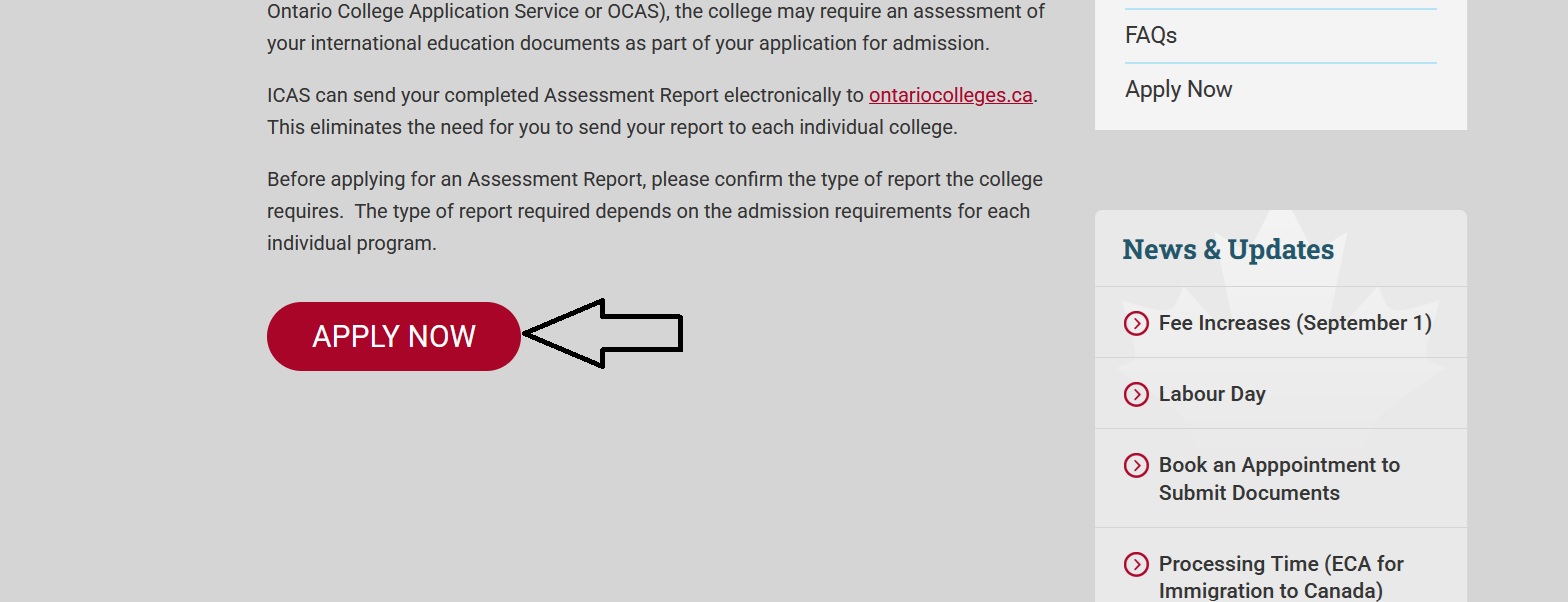Click the red APPLY NOW button
Image resolution: width=1568 pixels, height=602 pixels.
pos(394,336)
